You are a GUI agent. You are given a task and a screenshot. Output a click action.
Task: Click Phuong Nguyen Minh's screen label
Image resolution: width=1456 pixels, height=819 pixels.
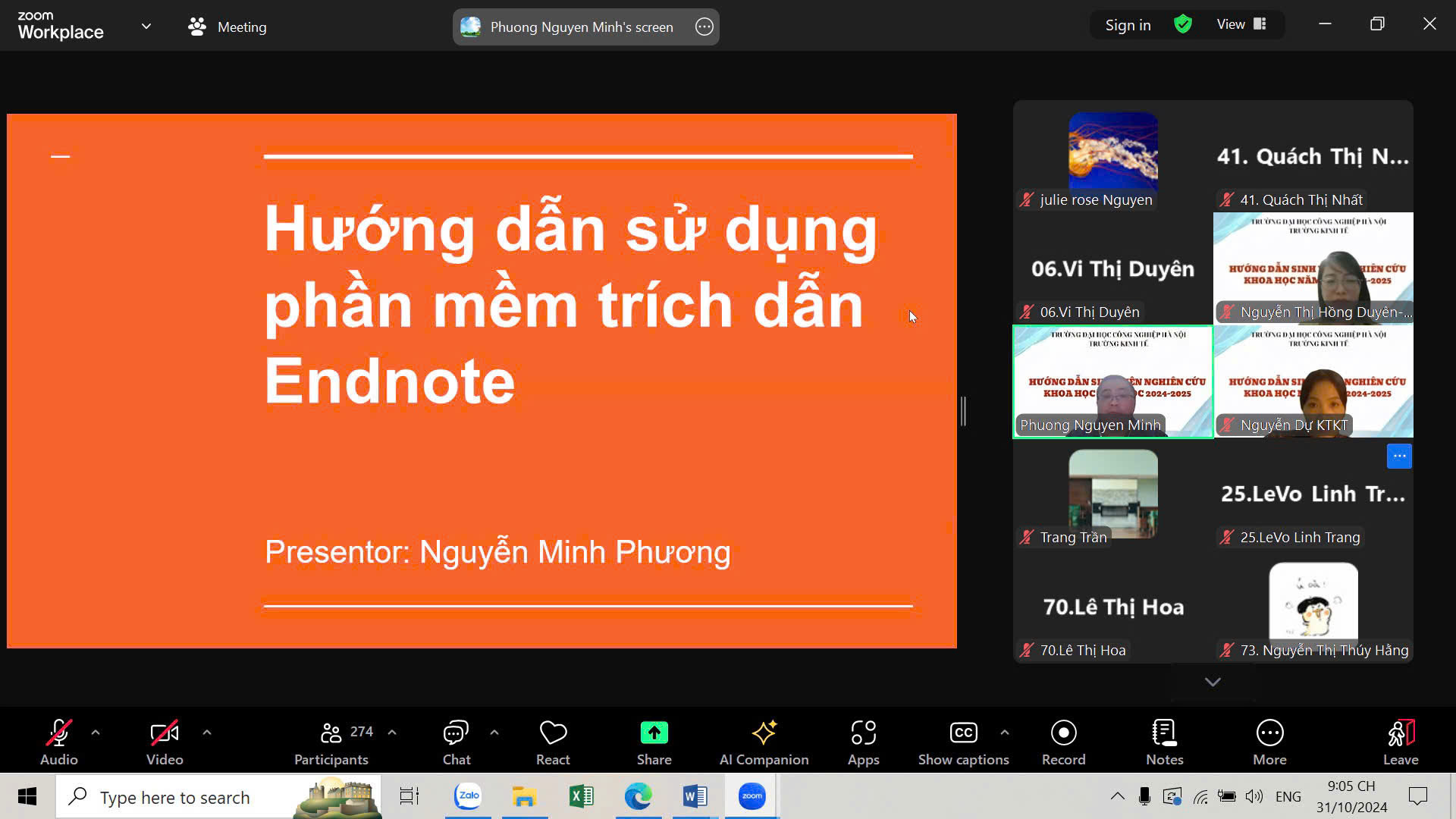582,27
